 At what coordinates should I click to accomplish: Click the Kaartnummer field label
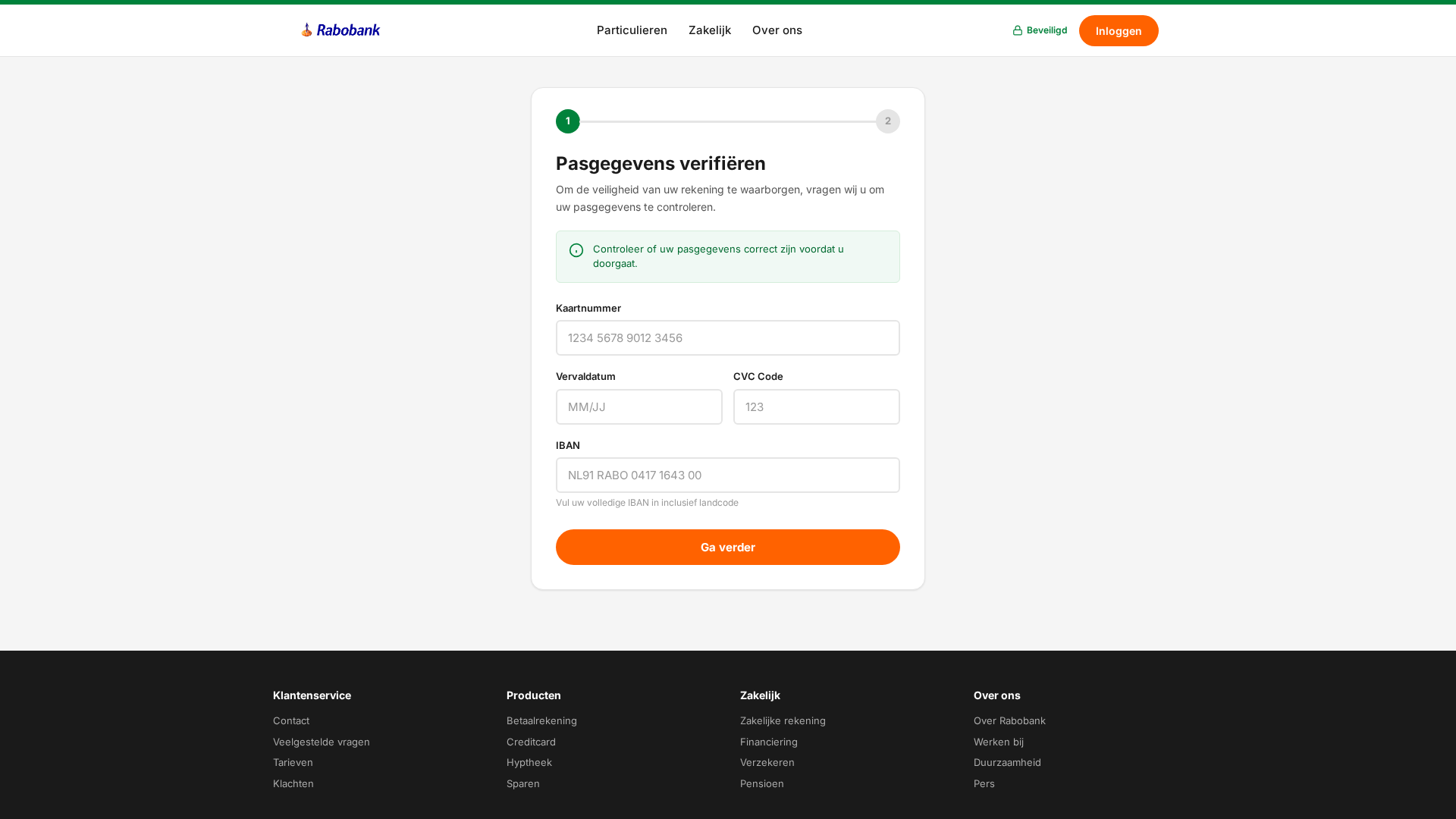(x=588, y=308)
